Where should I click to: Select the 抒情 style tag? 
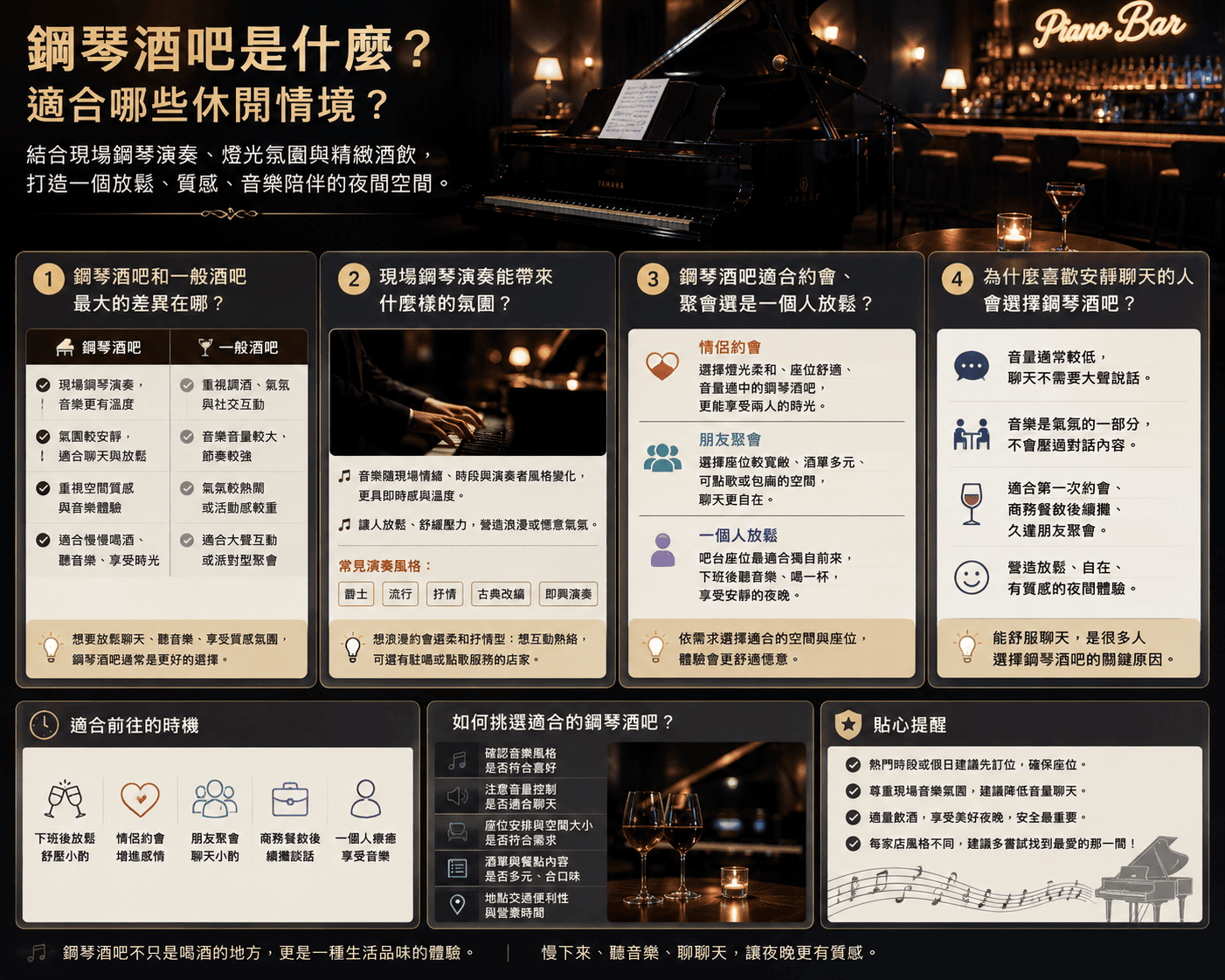coord(445,594)
